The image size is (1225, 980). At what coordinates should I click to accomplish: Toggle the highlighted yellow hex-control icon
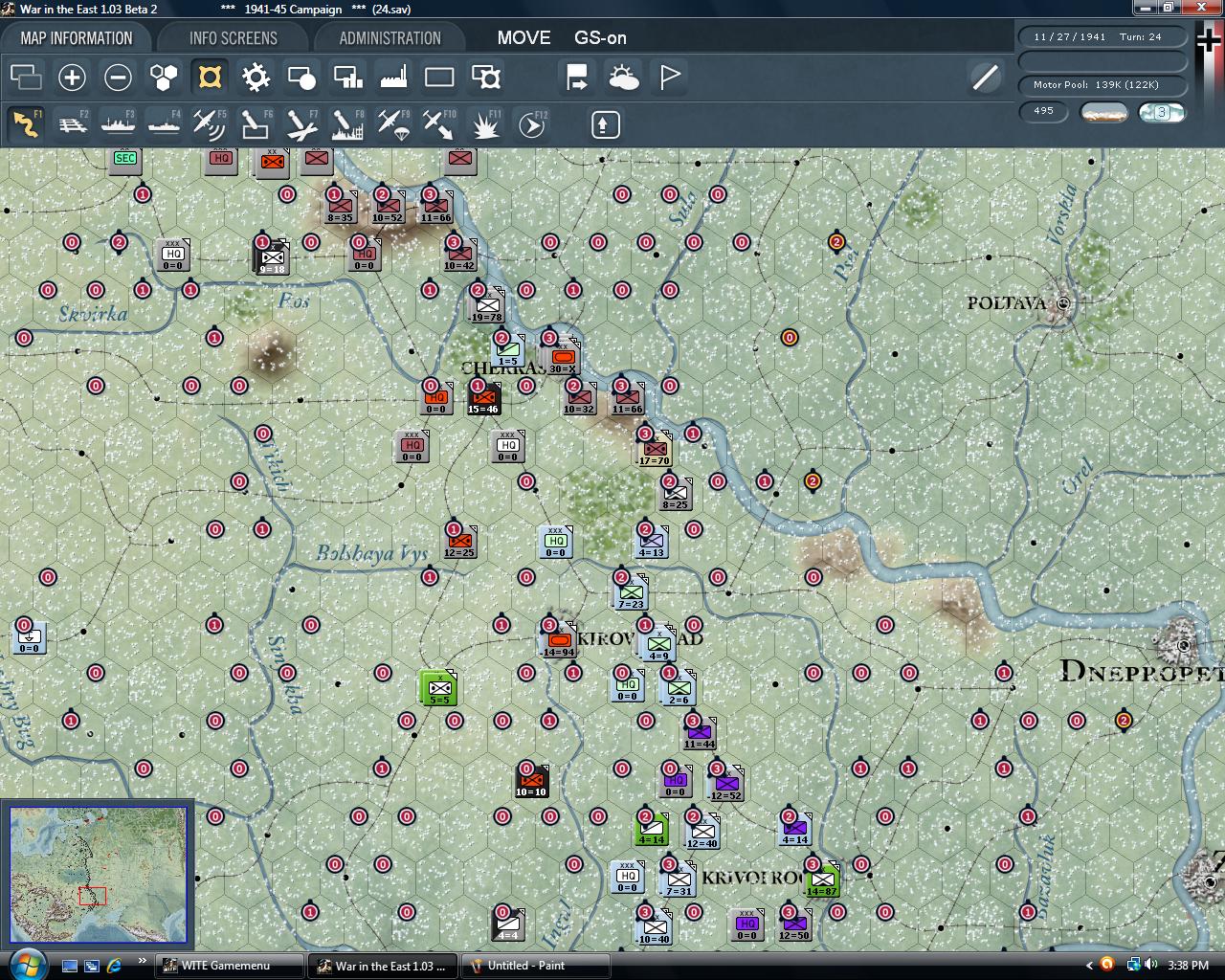click(x=210, y=77)
